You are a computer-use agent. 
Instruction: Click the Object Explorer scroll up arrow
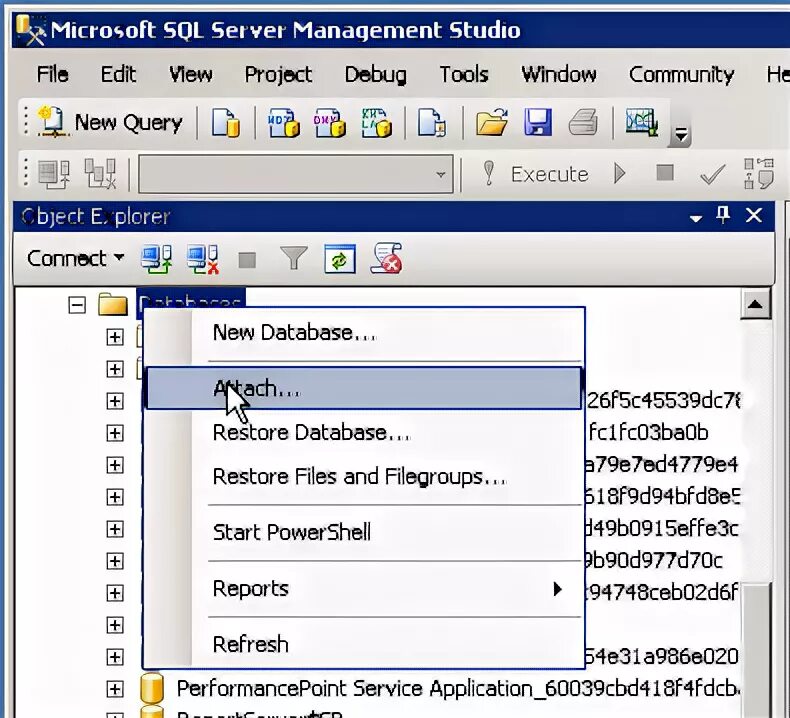click(x=755, y=304)
